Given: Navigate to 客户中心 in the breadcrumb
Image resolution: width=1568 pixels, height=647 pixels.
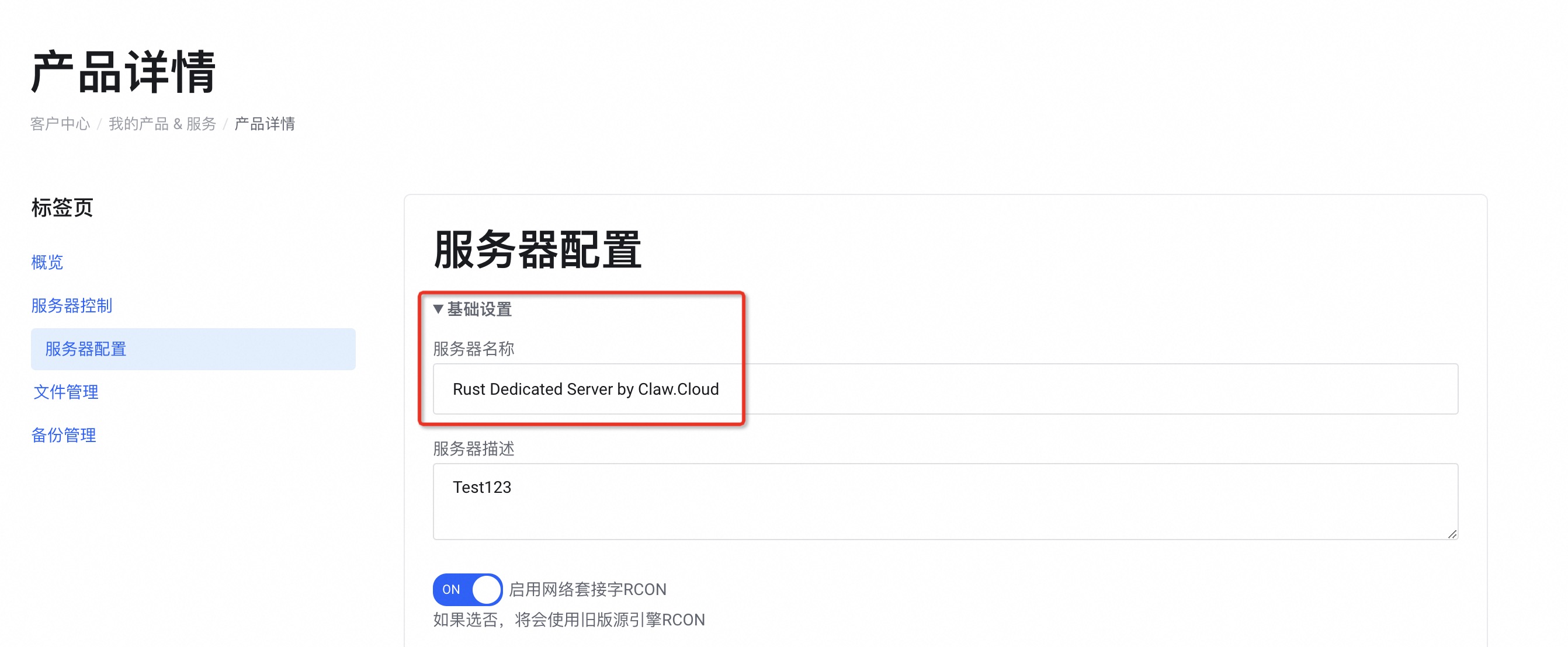Looking at the screenshot, I should (60, 124).
